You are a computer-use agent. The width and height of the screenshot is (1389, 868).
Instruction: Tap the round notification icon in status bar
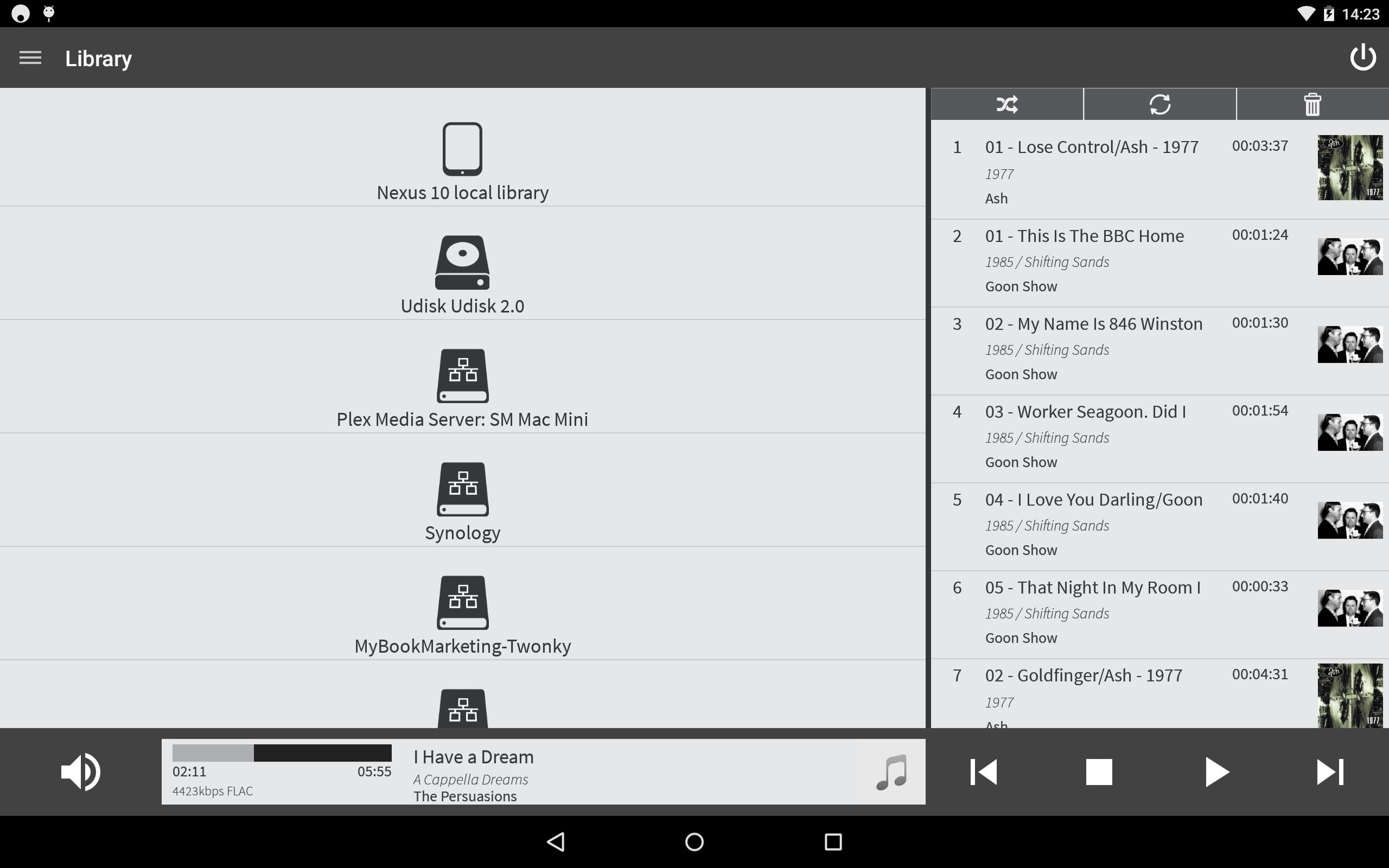[x=21, y=13]
